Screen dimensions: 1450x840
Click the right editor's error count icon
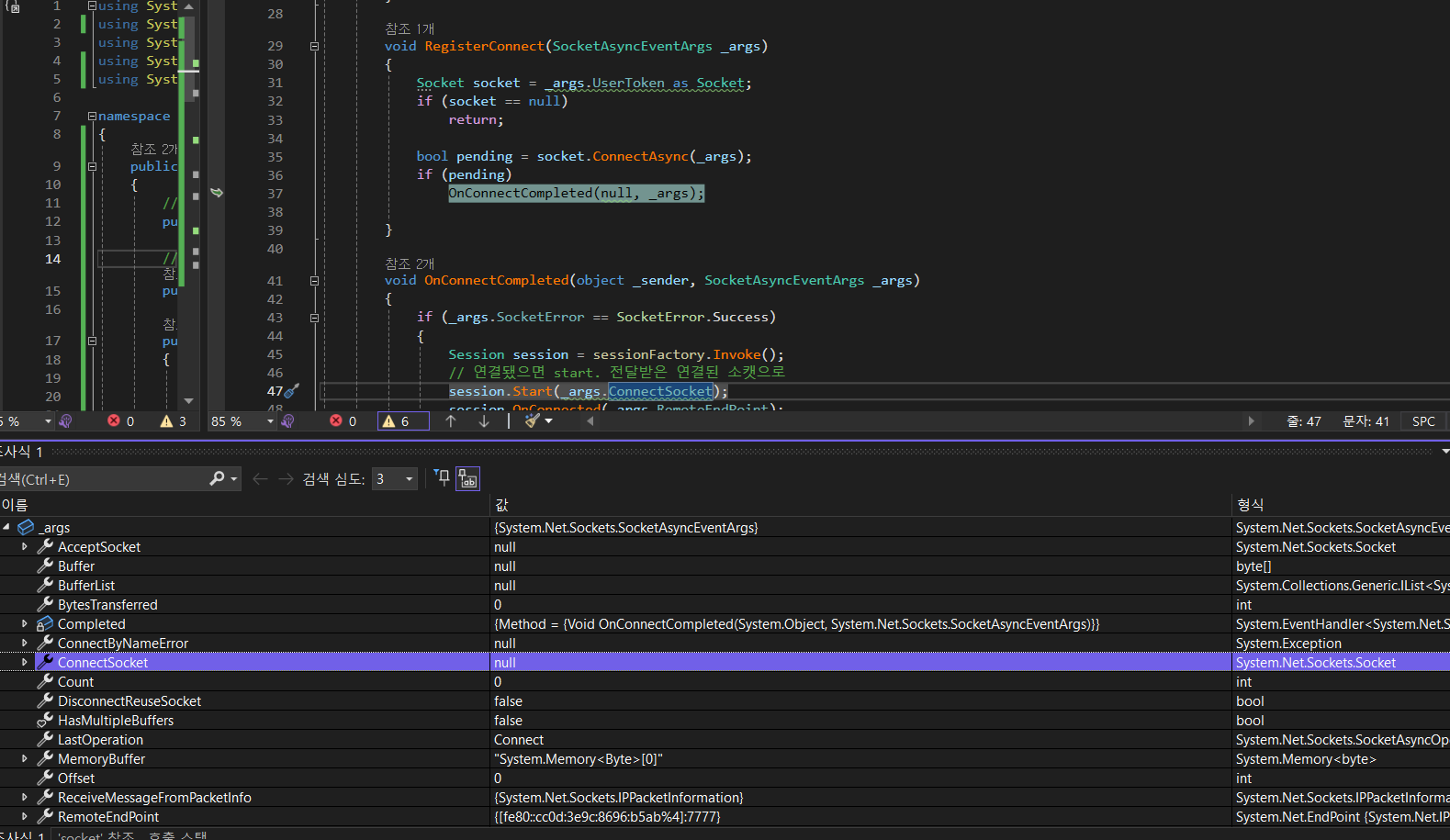click(336, 420)
